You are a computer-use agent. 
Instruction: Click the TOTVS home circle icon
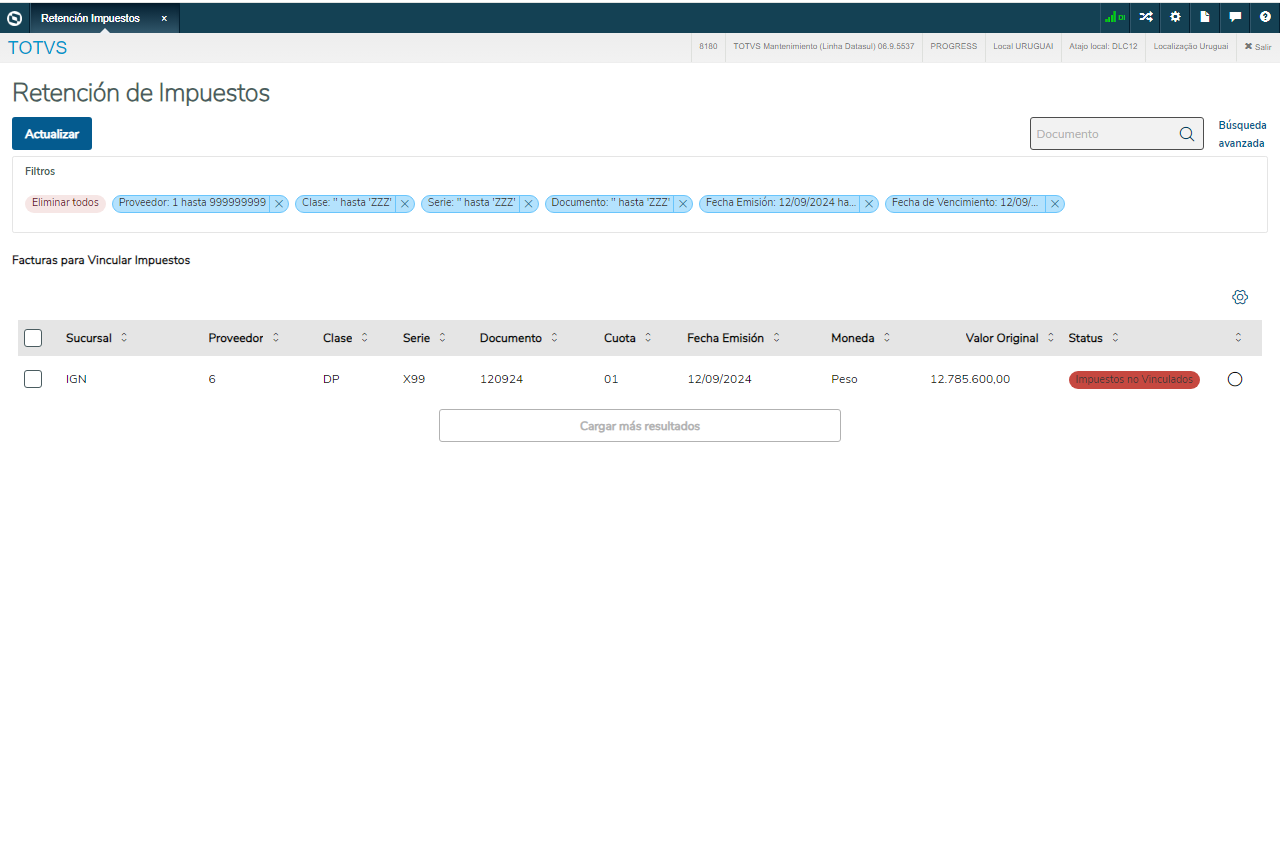coord(14,18)
